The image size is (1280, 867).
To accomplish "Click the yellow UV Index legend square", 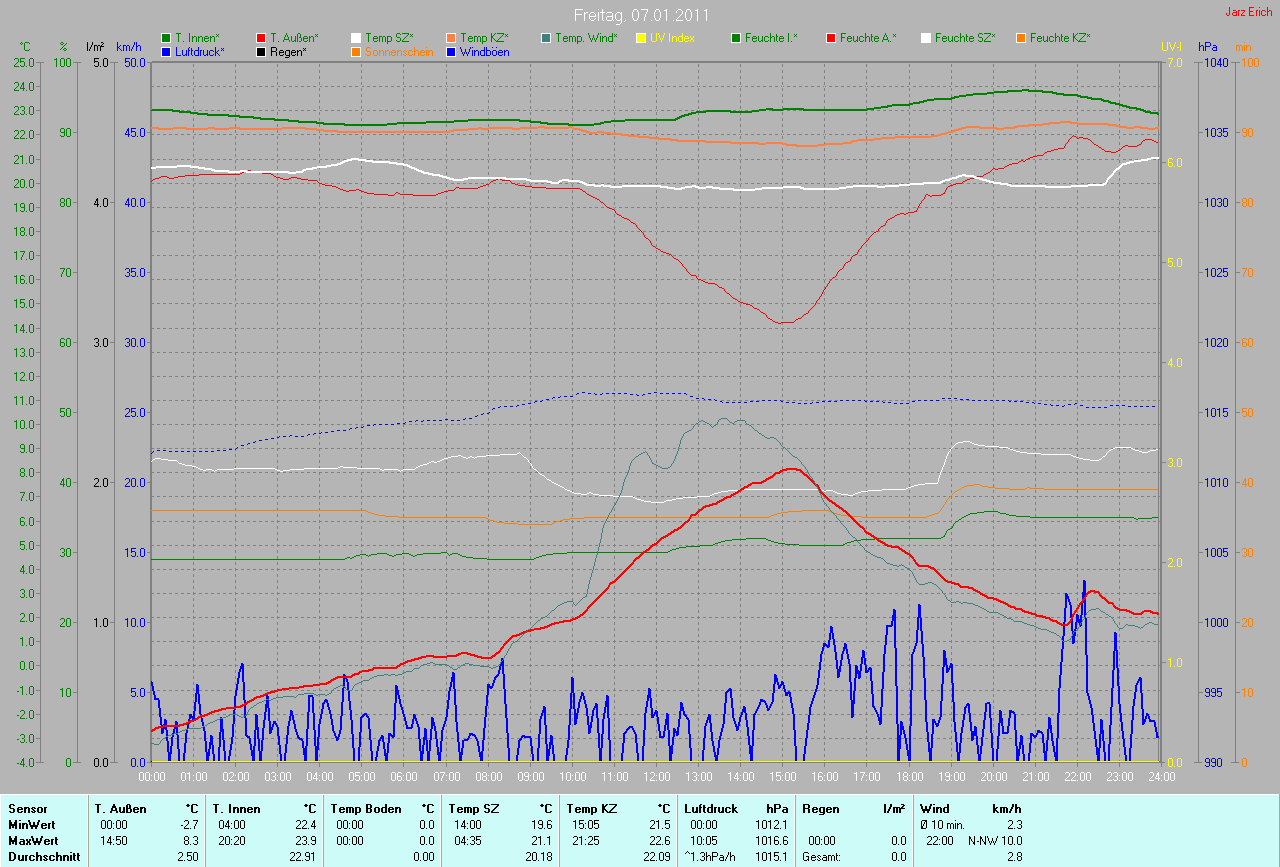I will pyautogui.click(x=641, y=38).
